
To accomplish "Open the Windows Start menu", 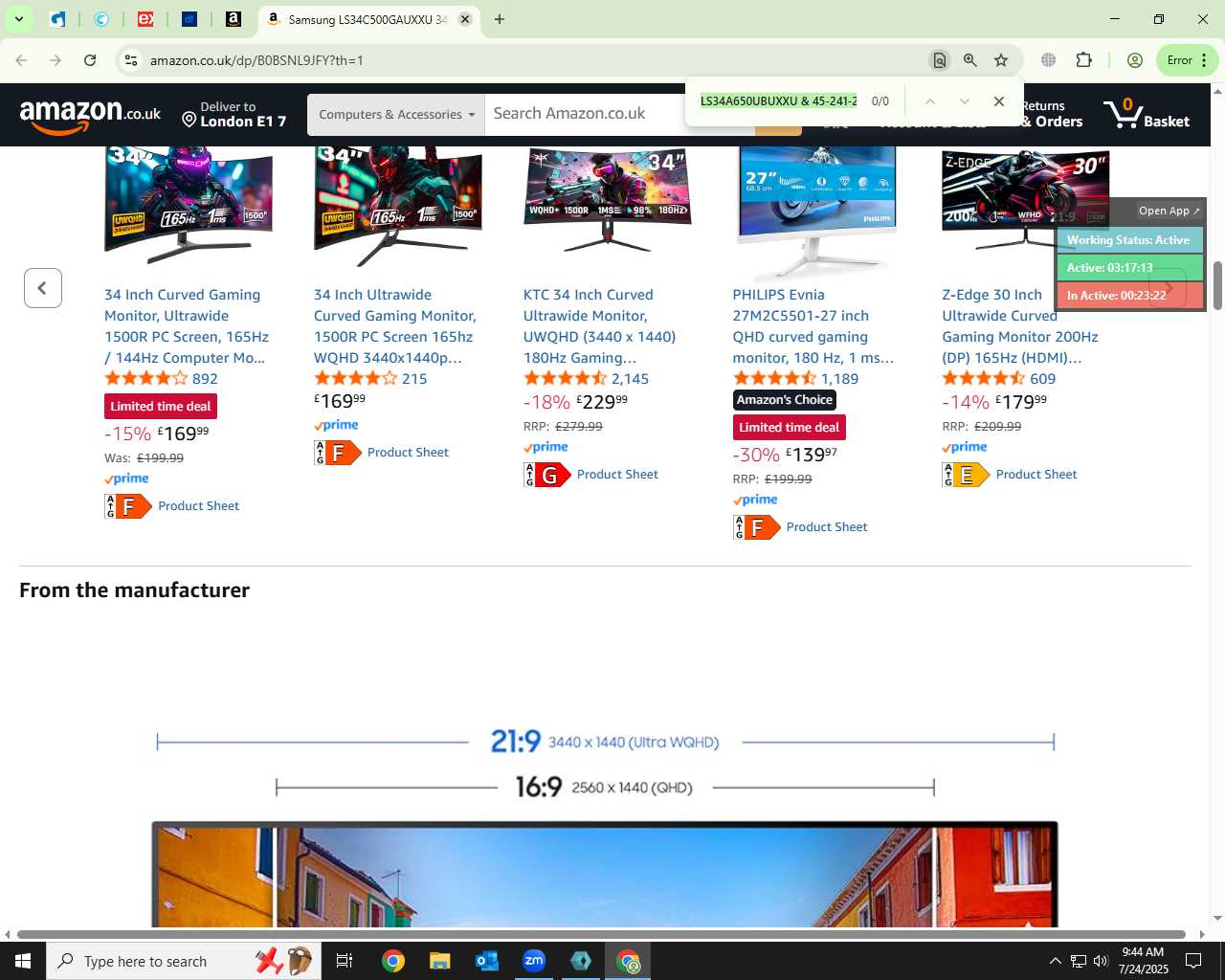I will click(x=23, y=961).
